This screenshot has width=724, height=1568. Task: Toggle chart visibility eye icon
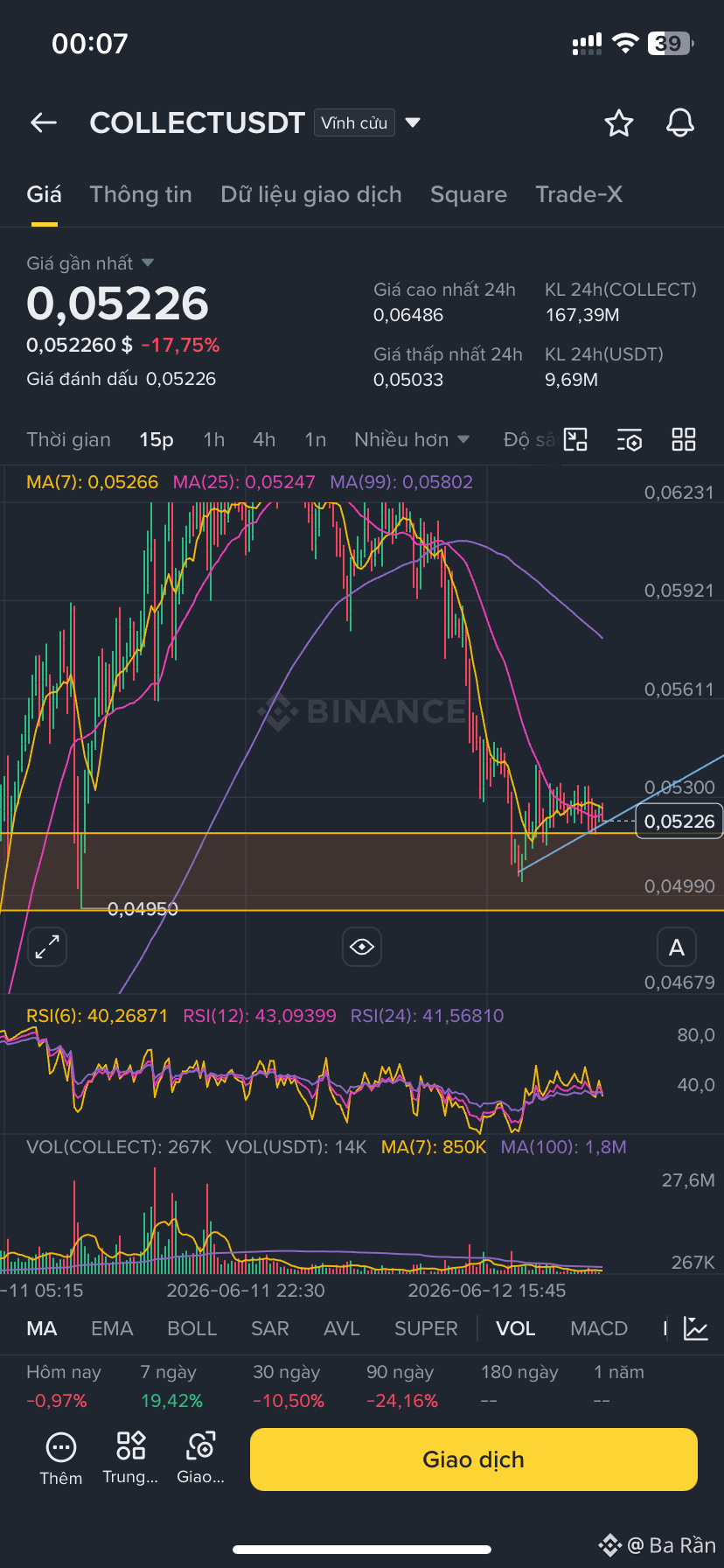362,947
